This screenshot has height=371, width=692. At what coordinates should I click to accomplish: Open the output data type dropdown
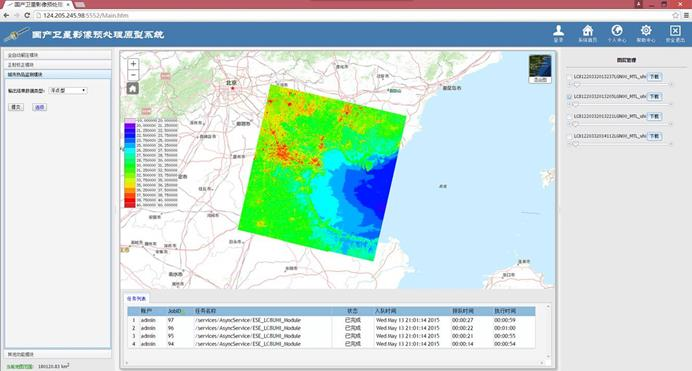pyautogui.click(x=68, y=90)
